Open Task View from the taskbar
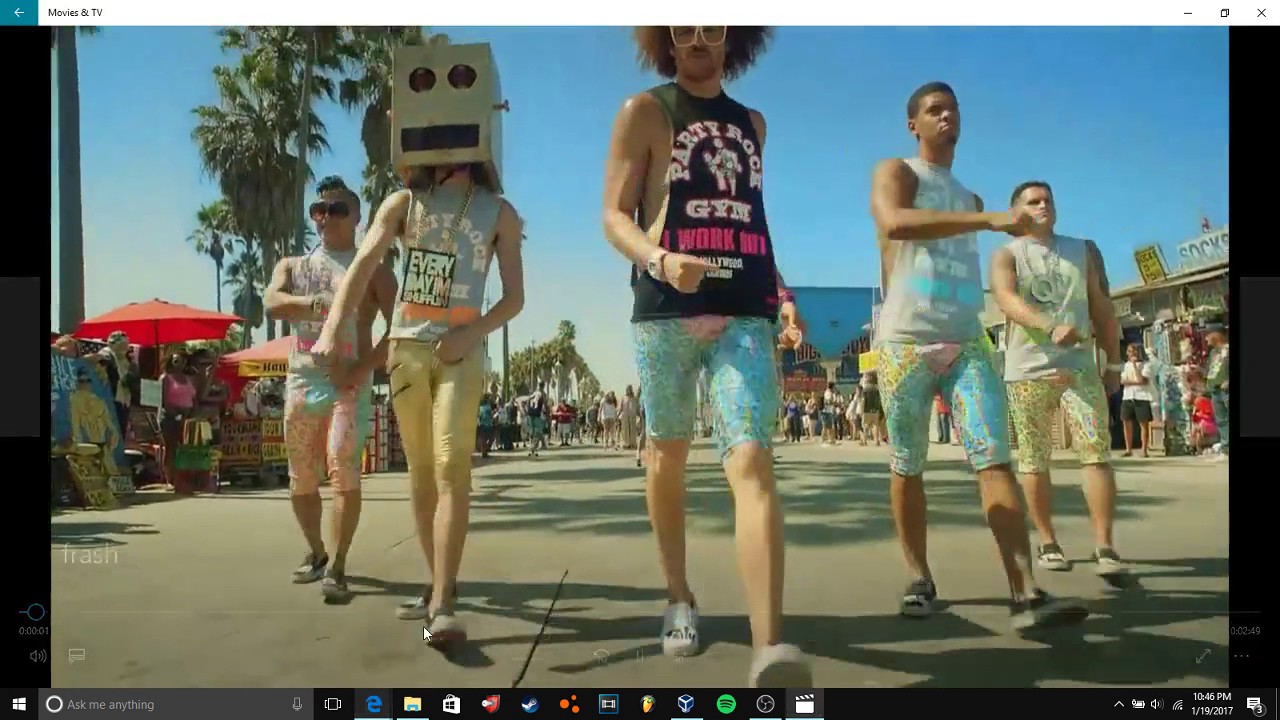1280x720 pixels. click(x=333, y=704)
